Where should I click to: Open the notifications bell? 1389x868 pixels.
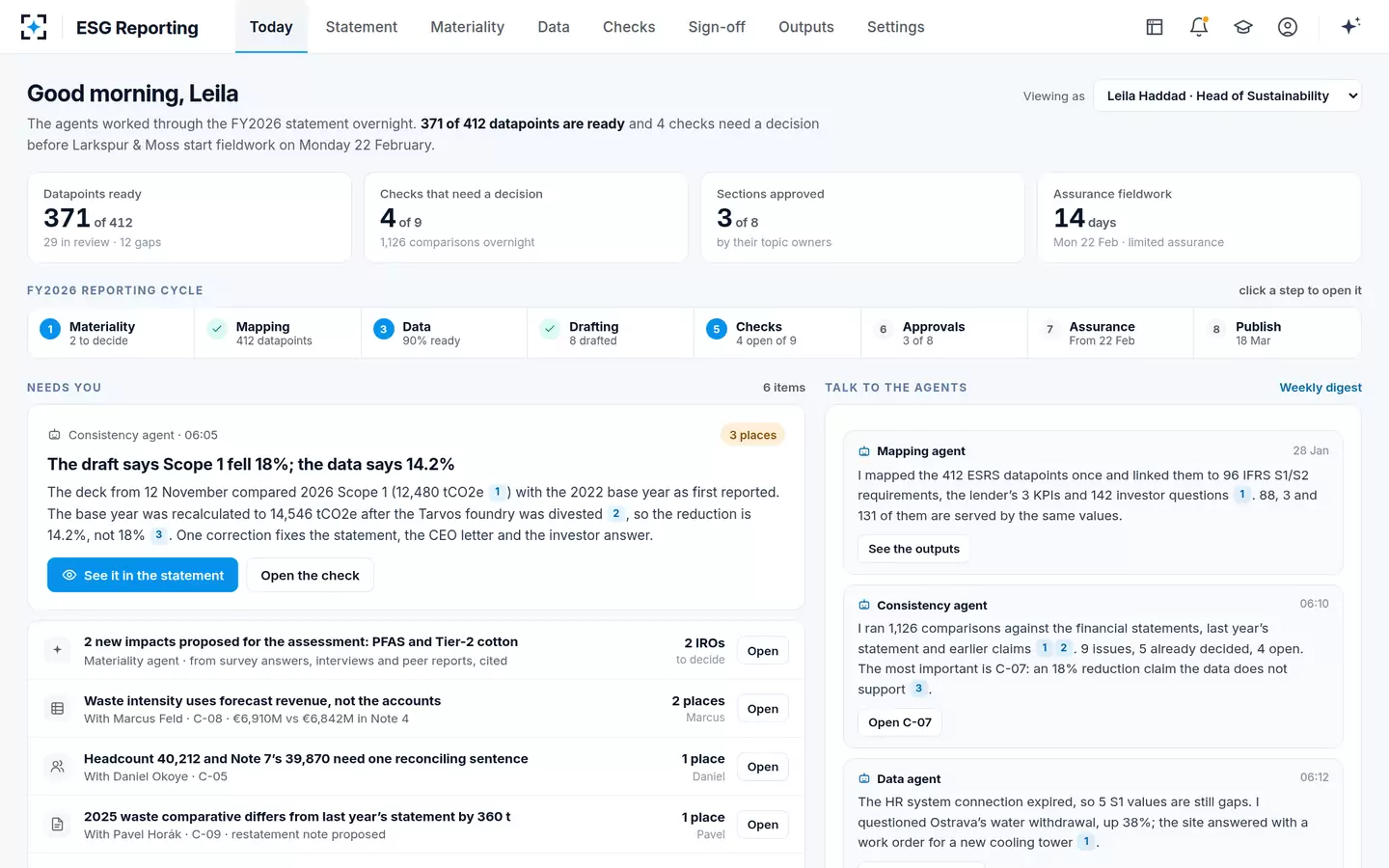click(1199, 27)
